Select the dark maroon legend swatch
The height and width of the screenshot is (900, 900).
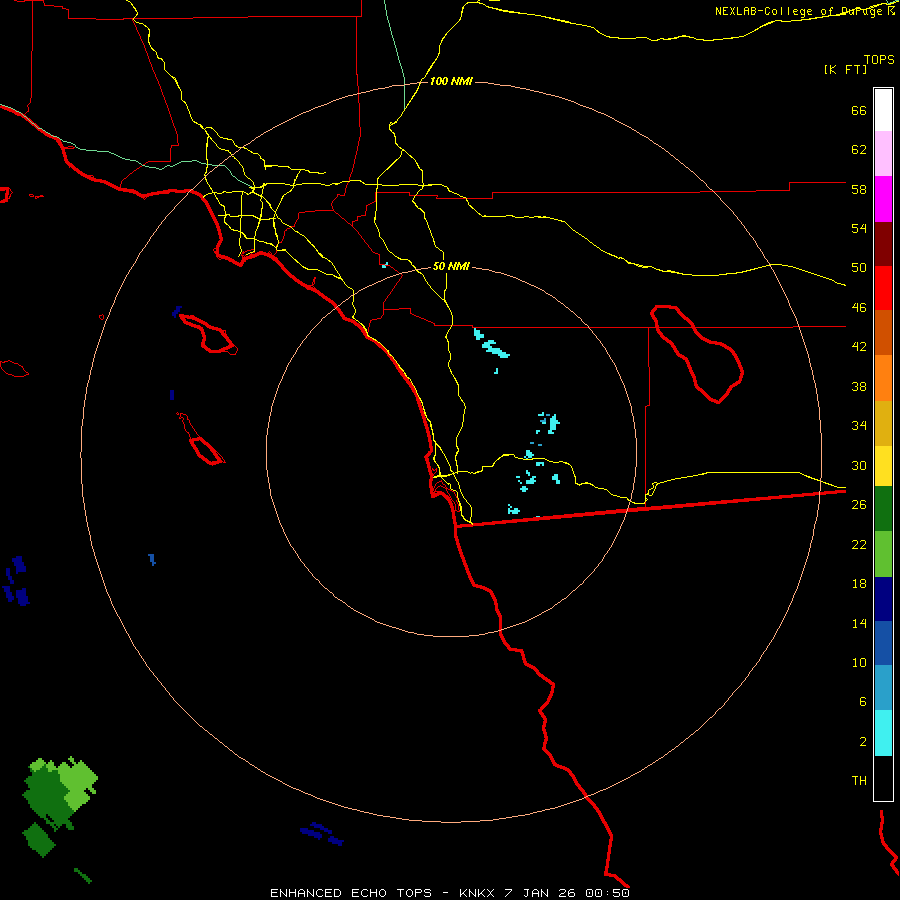coord(883,244)
